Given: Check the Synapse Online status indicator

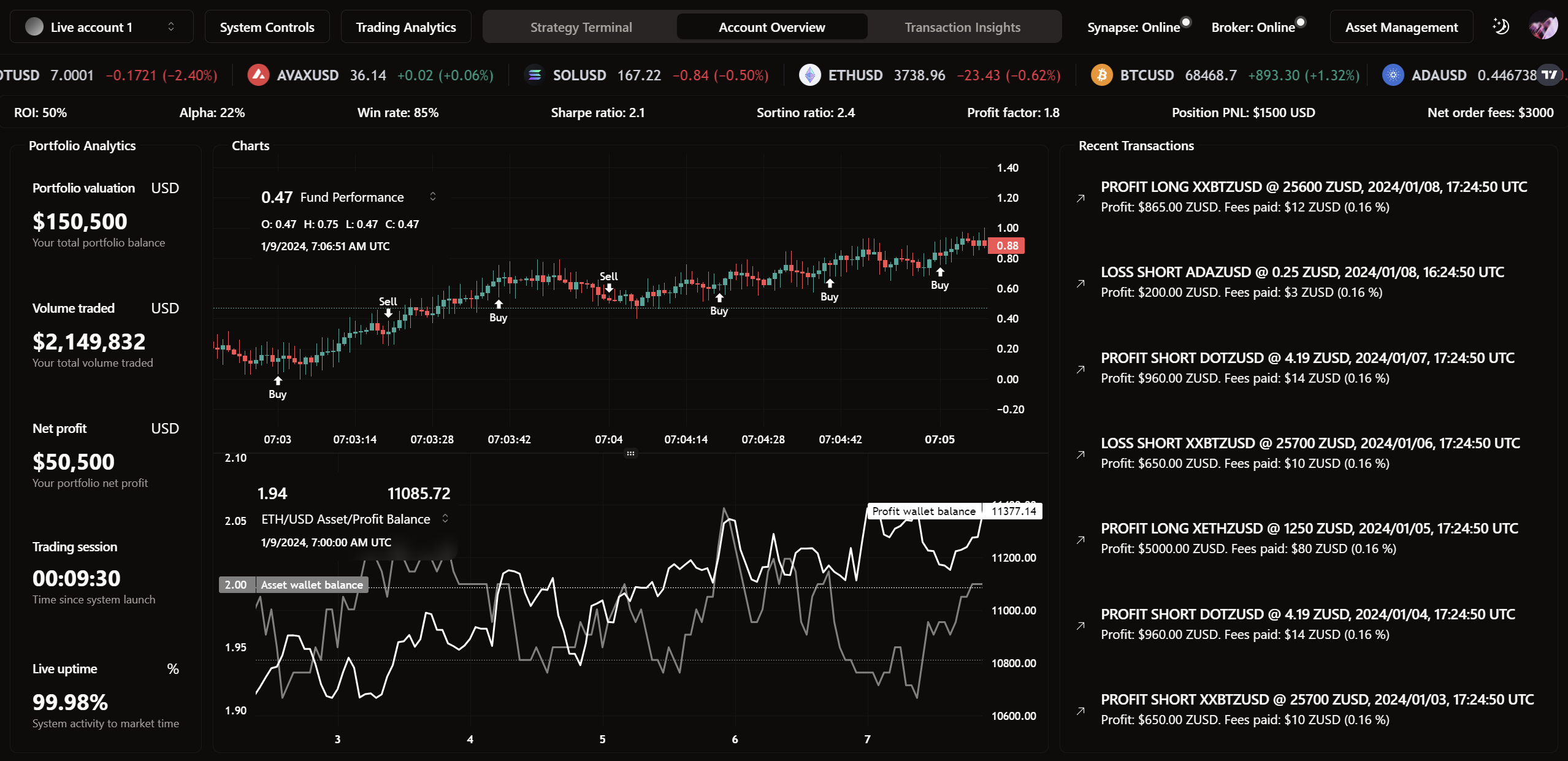Looking at the screenshot, I should click(1186, 22).
